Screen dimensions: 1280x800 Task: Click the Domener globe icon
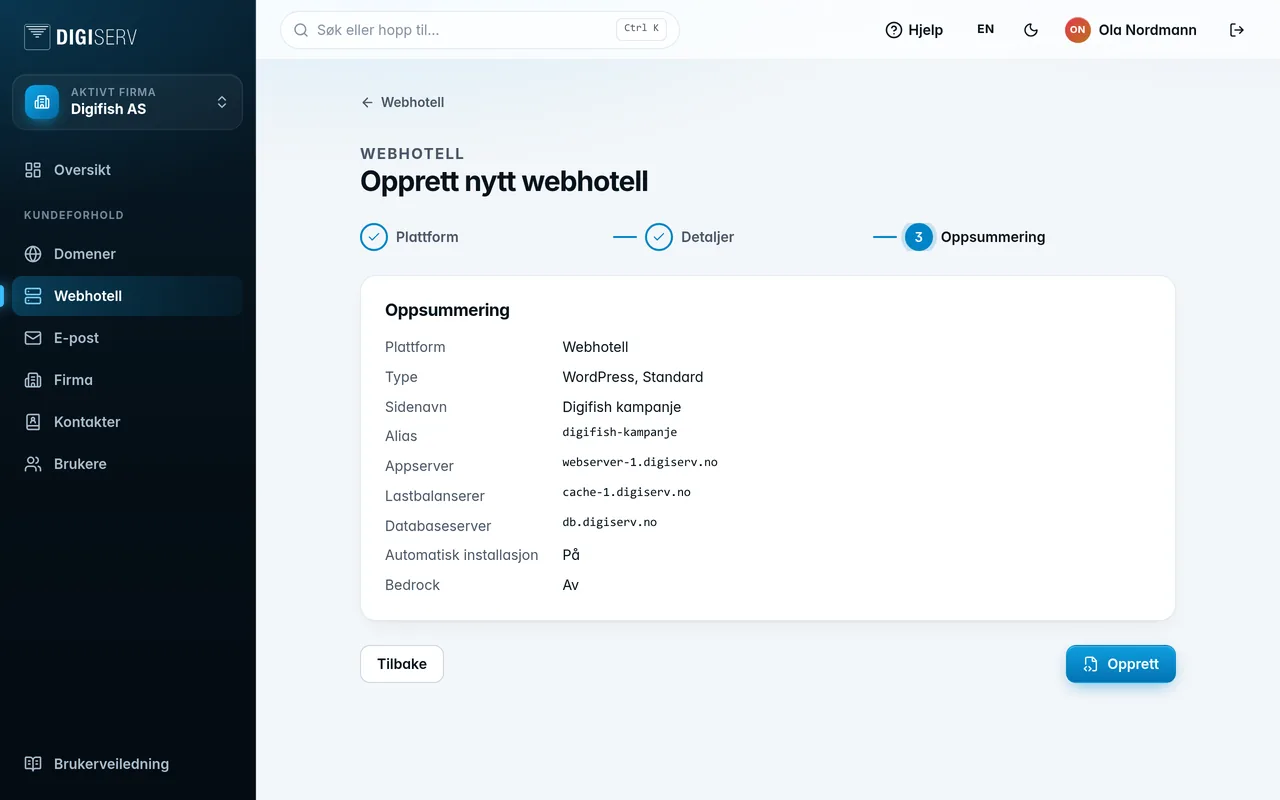pyautogui.click(x=33, y=254)
